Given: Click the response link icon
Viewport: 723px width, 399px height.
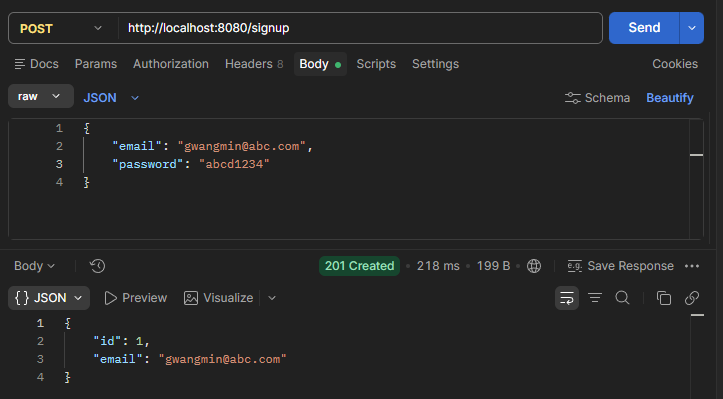Looking at the screenshot, I should (692, 298).
